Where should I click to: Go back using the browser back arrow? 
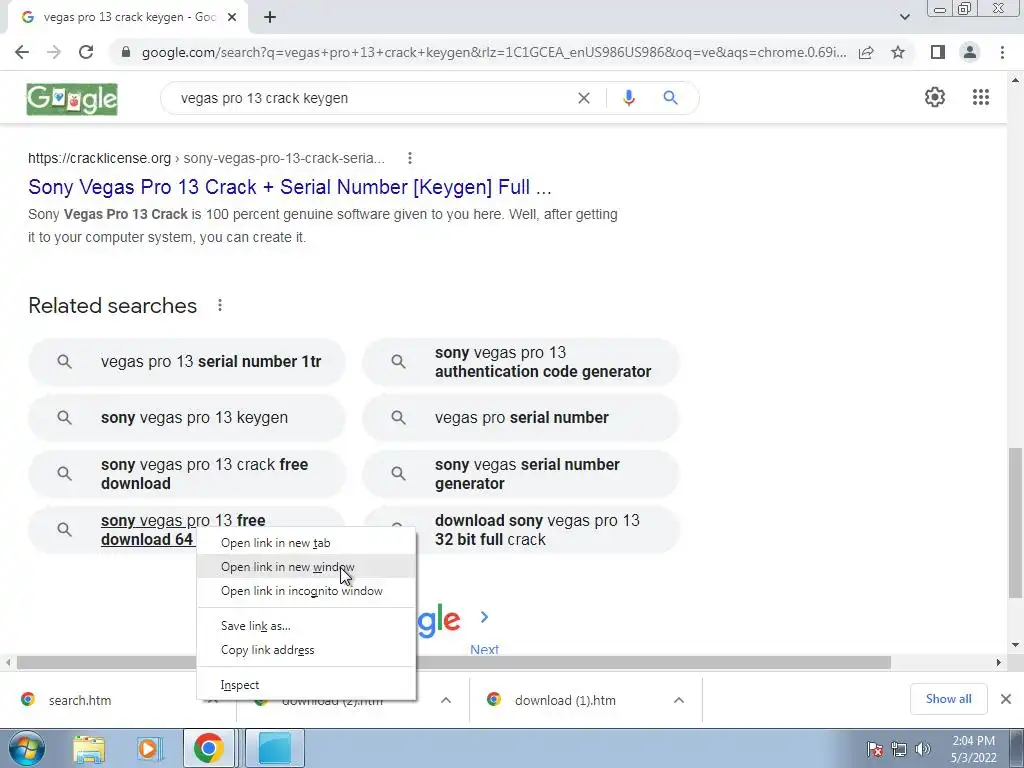(x=22, y=52)
